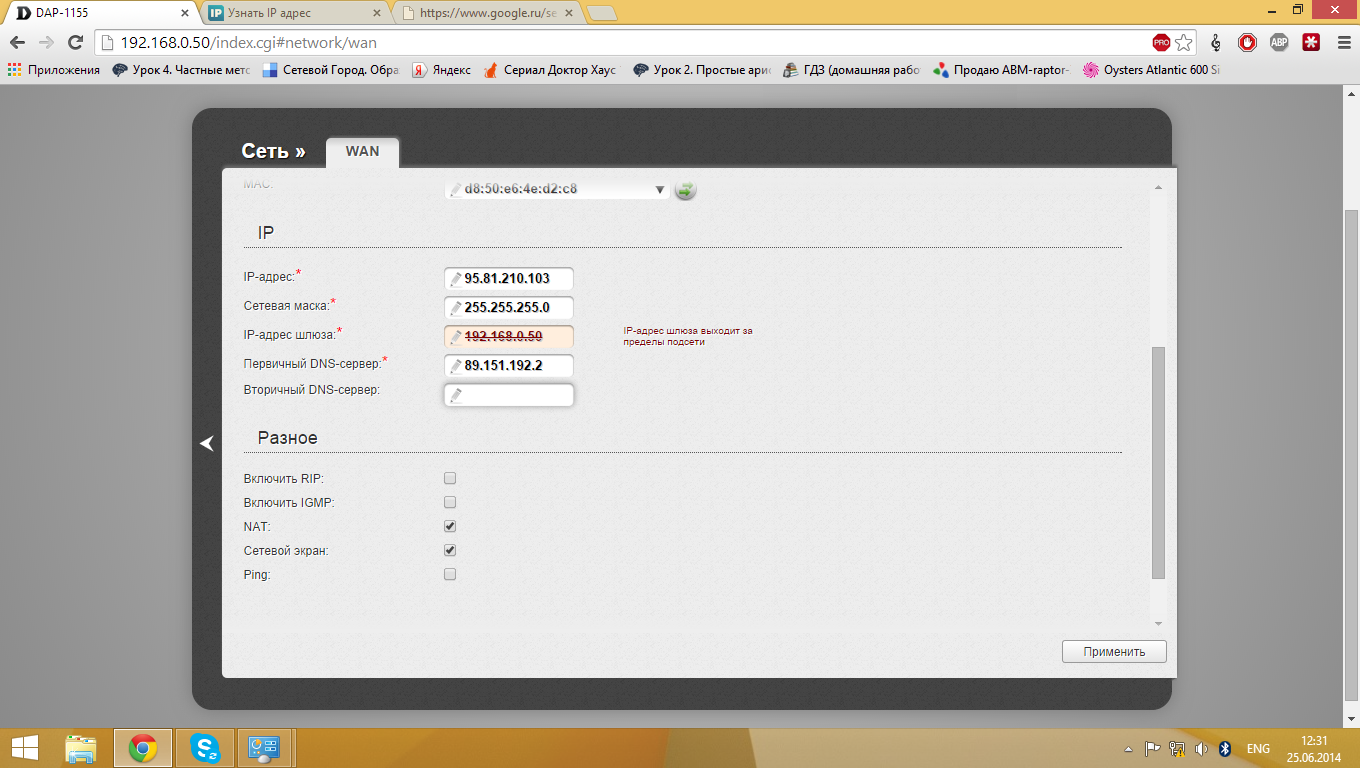Uncheck the Сетевой экран checkbox
The width and height of the screenshot is (1360, 768).
pos(450,550)
